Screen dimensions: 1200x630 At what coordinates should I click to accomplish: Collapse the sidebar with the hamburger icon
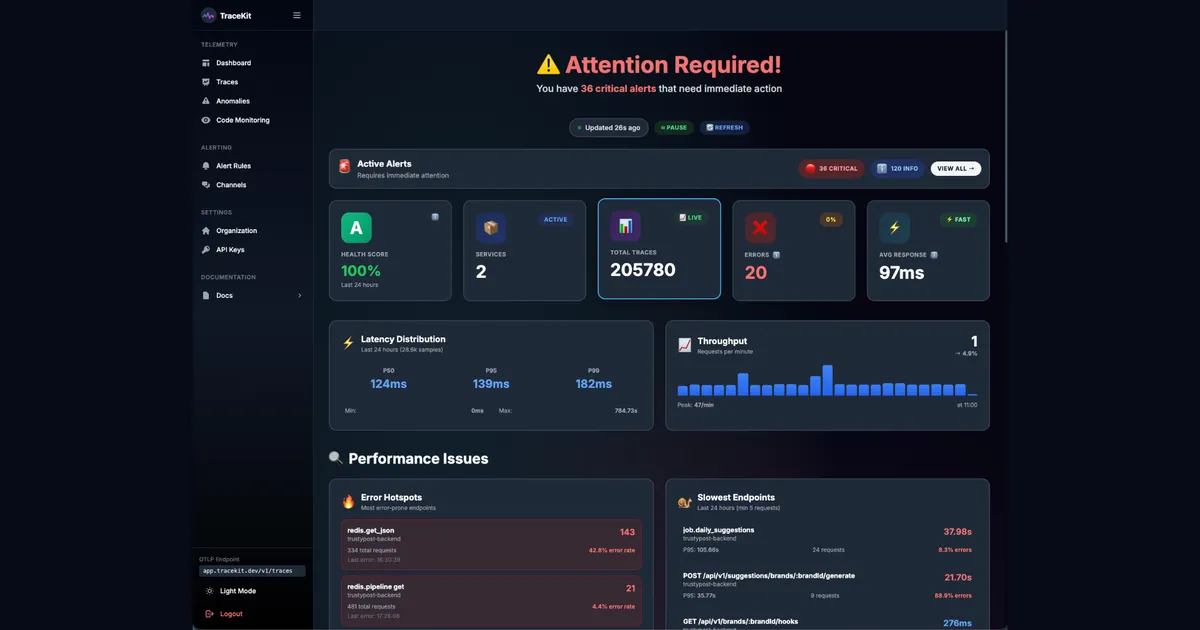tap(296, 15)
